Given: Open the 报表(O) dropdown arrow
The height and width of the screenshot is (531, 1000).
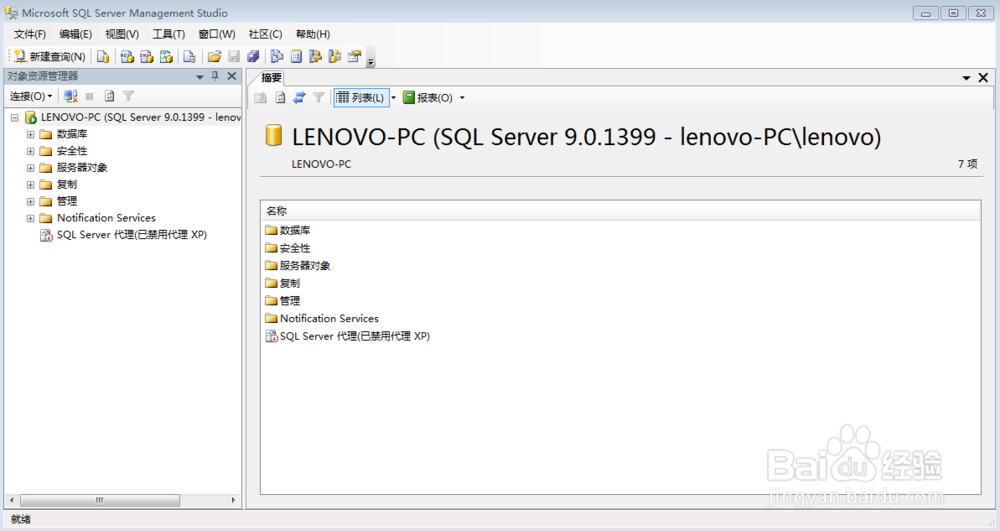Looking at the screenshot, I should (x=462, y=98).
